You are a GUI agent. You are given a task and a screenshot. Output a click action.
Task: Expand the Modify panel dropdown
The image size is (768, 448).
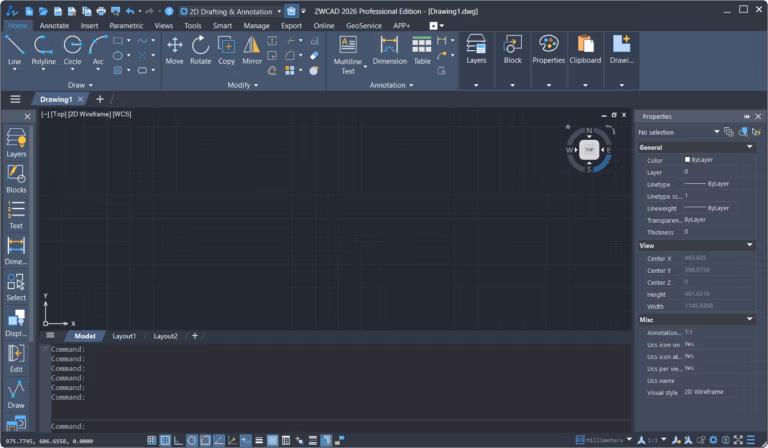[243, 85]
